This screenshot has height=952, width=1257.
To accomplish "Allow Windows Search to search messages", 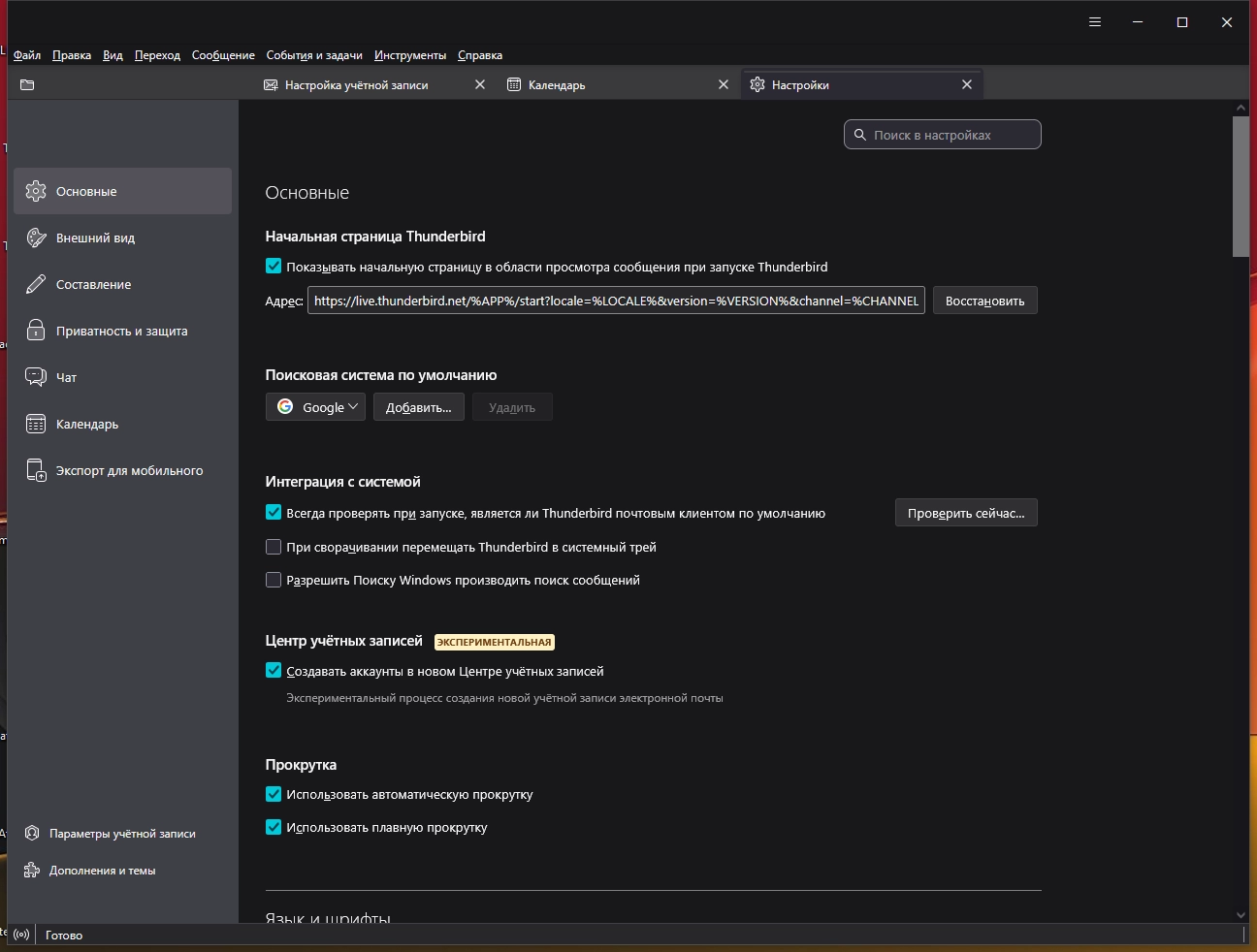I will click(274, 580).
